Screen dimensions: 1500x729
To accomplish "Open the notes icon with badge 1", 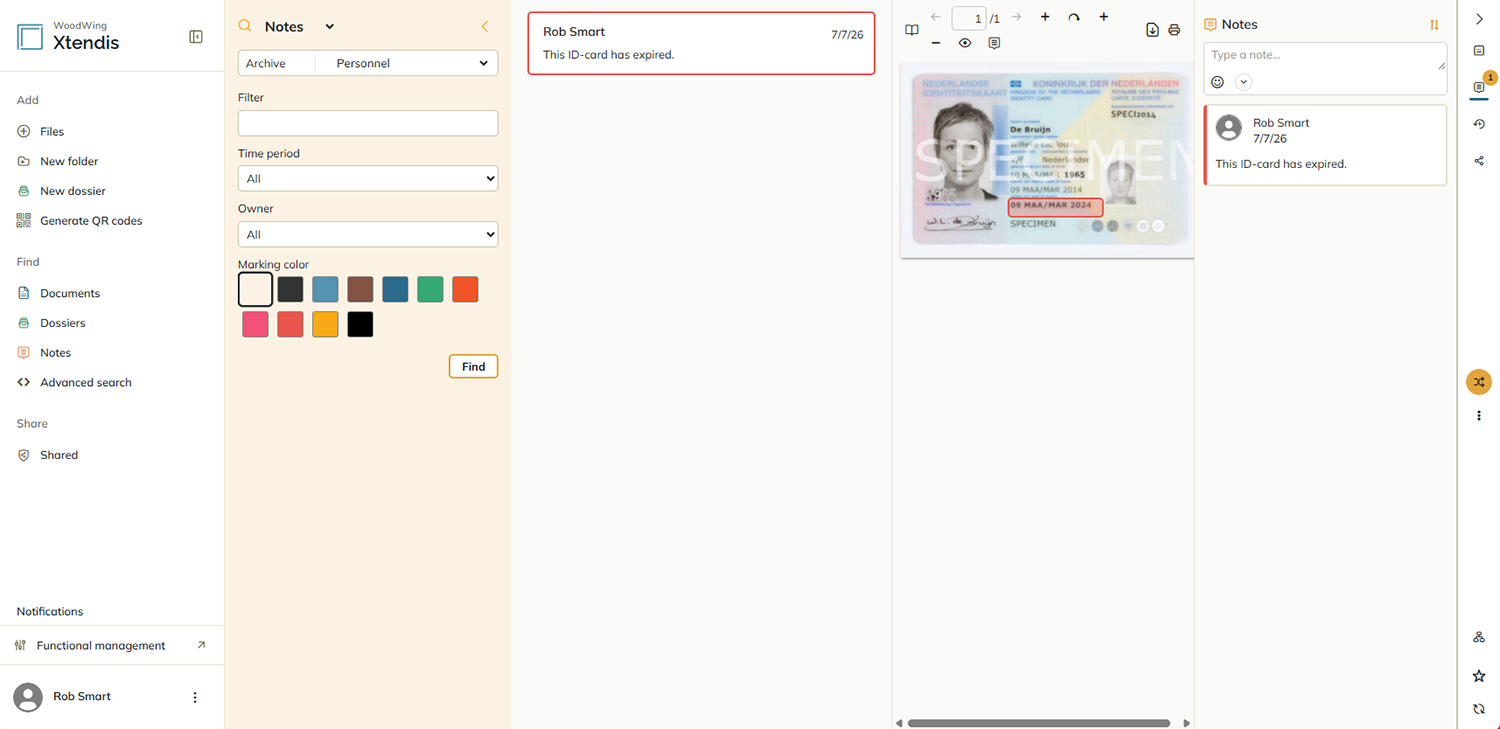I will 1479,87.
